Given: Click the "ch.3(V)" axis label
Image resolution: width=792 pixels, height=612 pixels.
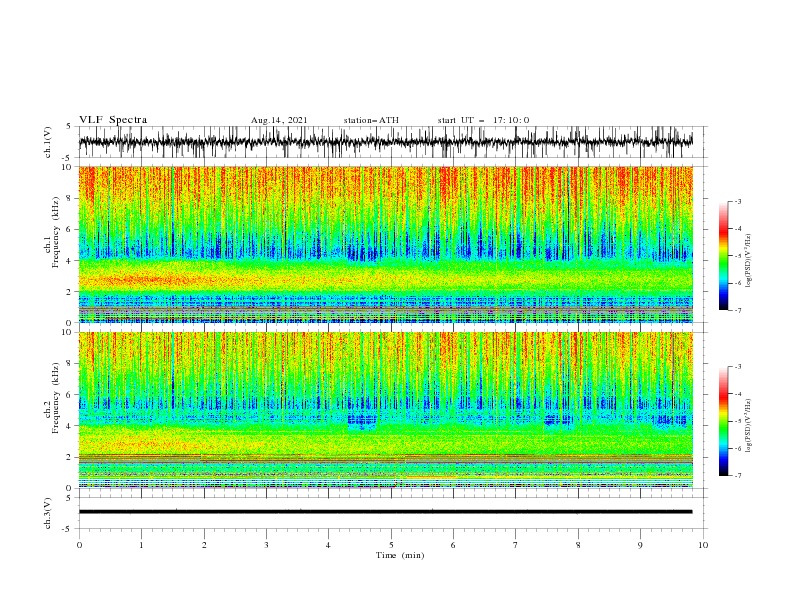Looking at the screenshot, I should point(48,513).
